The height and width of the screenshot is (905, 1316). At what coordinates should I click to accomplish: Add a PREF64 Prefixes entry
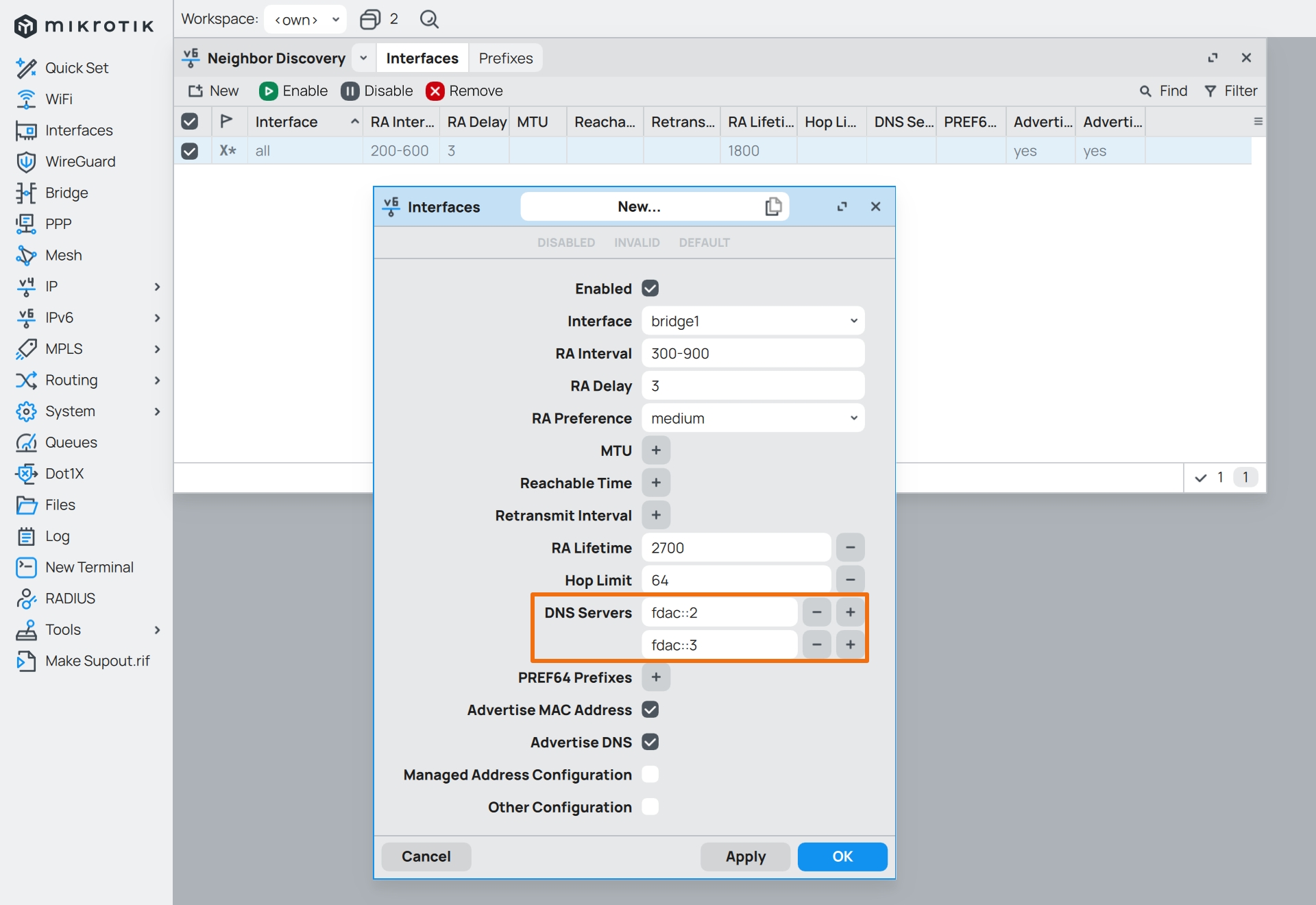[656, 677]
